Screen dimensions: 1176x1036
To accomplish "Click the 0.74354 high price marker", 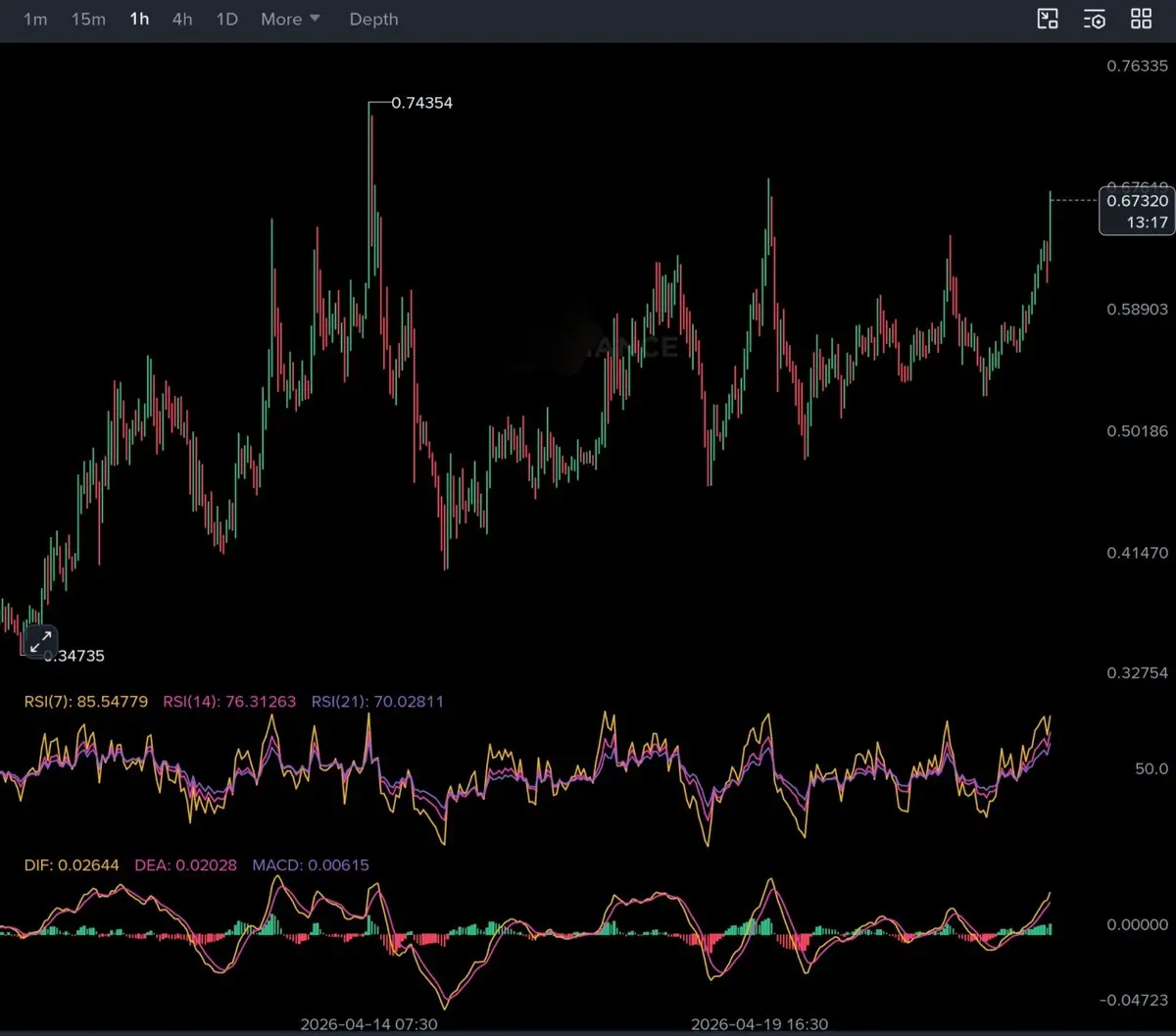I will point(421,103).
